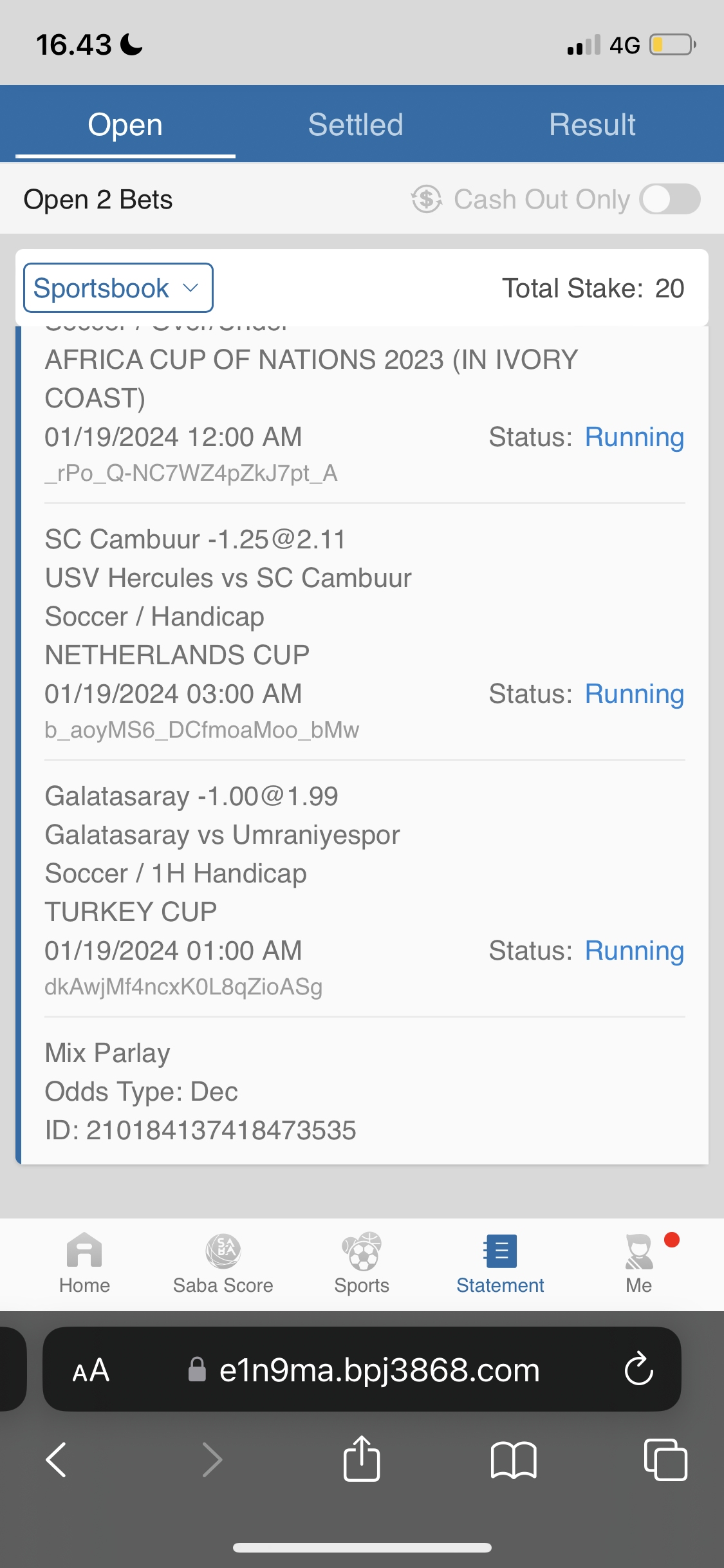Expand the Sportsbook dropdown
724x1568 pixels.
click(118, 288)
